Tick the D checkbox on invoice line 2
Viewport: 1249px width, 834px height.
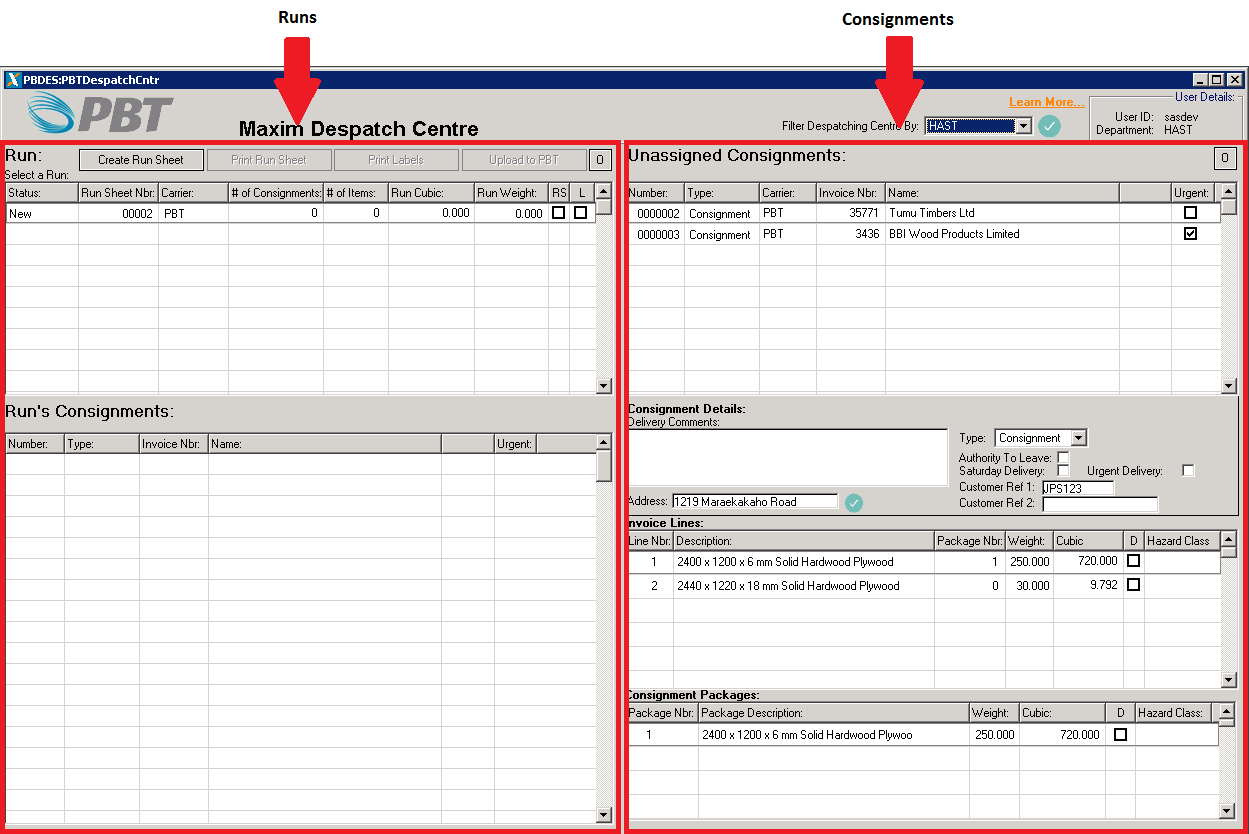point(1133,585)
